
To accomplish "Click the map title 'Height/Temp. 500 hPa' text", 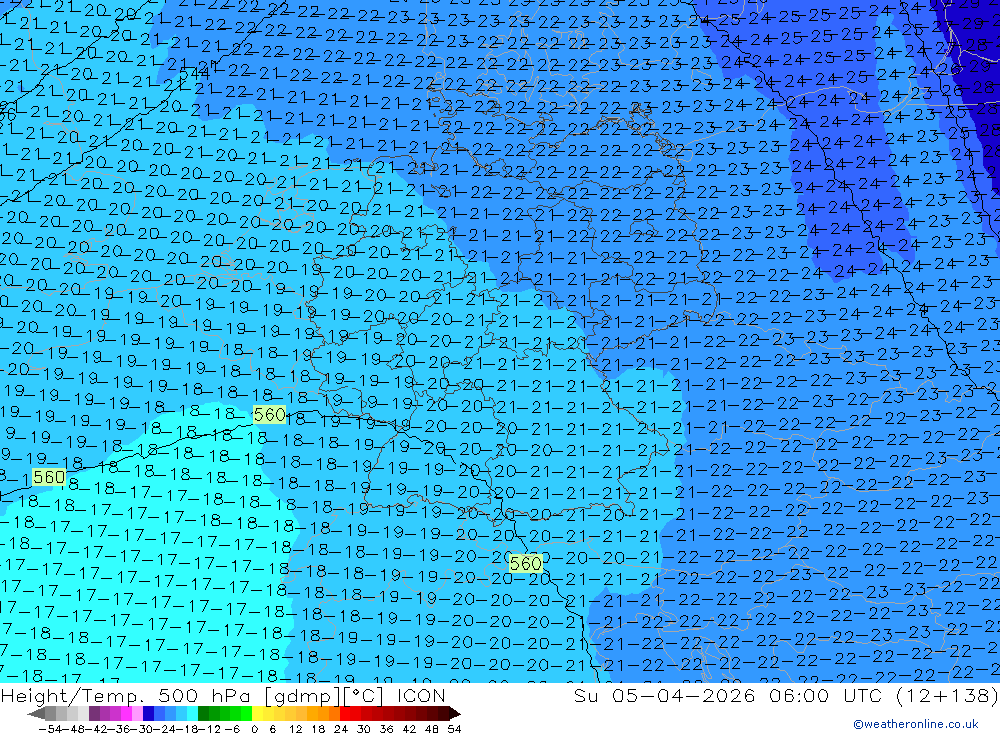I will [128, 696].
